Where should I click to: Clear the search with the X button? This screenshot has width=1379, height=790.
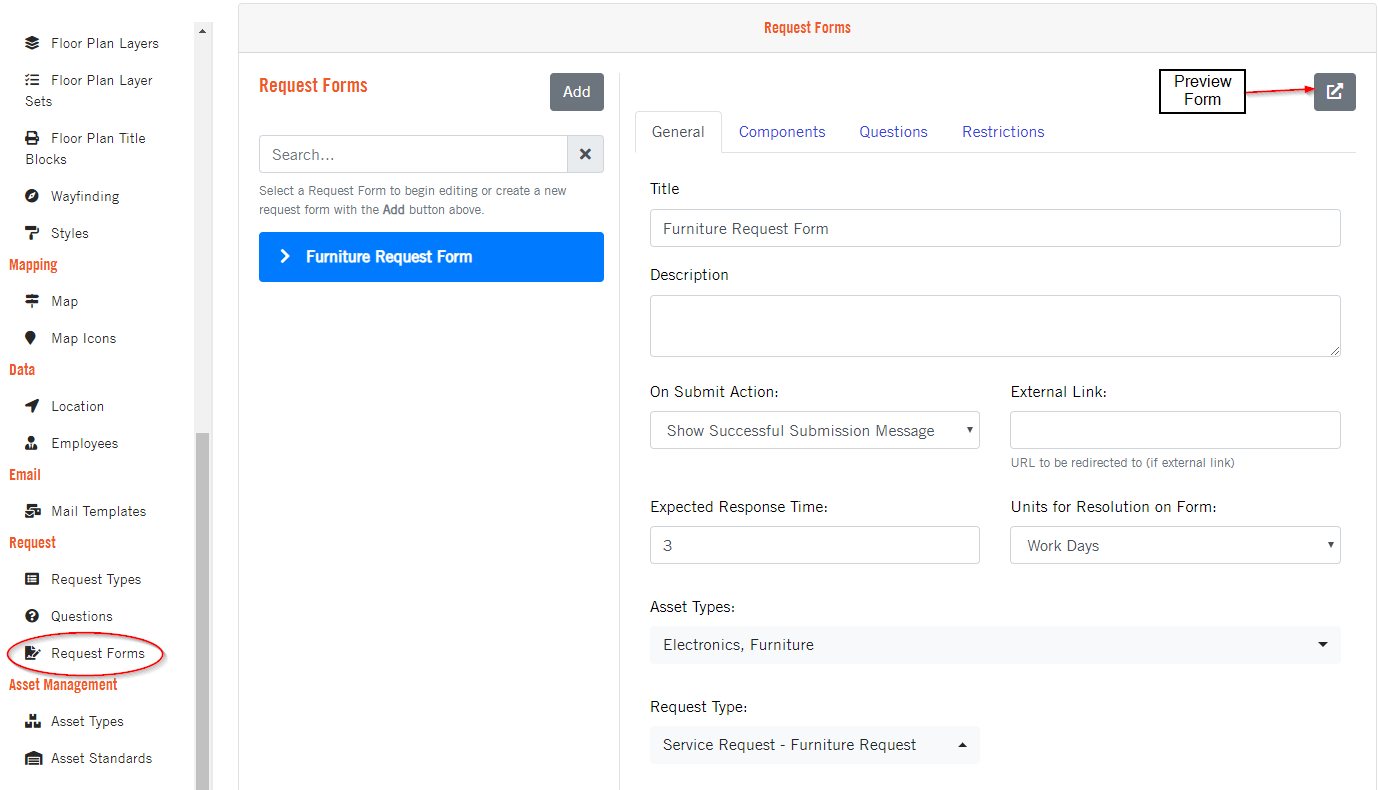coord(585,155)
